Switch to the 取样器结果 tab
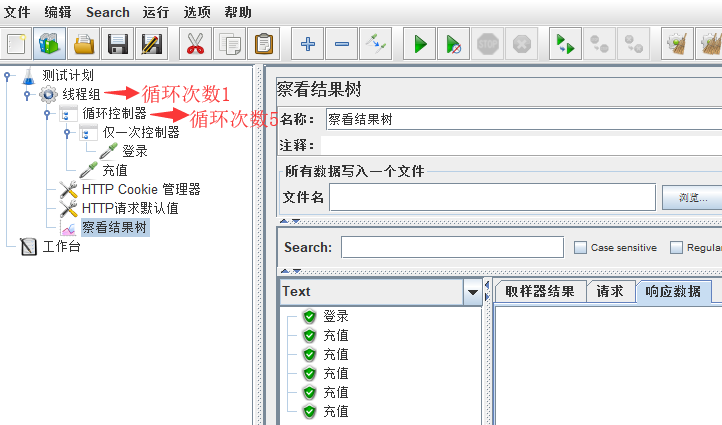722x425 pixels. [539, 292]
